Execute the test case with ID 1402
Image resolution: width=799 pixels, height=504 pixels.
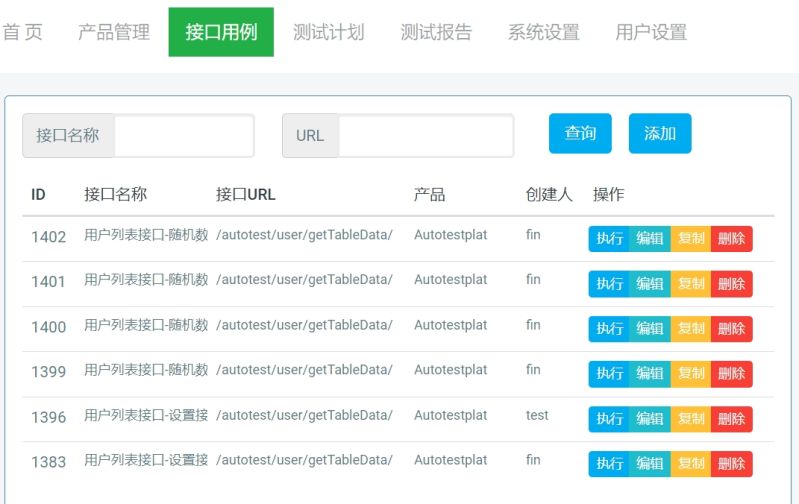click(x=609, y=238)
